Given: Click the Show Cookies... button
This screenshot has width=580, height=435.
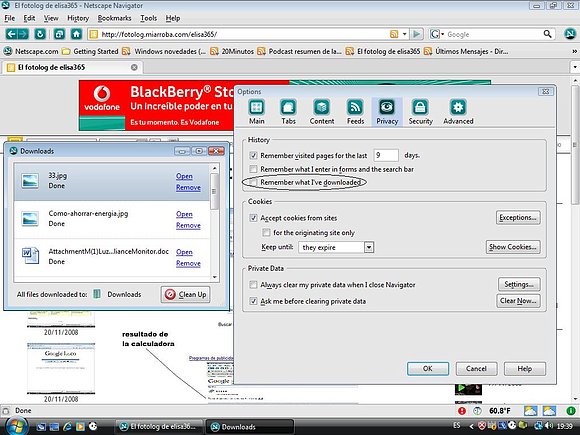Looking at the screenshot, I should pos(513,247).
